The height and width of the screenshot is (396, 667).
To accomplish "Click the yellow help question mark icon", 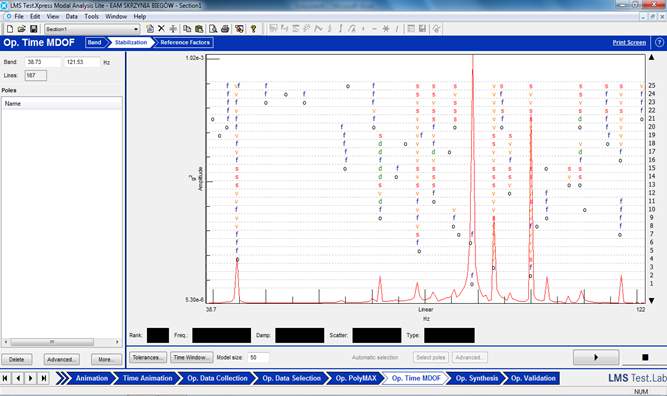I will click(254, 29).
